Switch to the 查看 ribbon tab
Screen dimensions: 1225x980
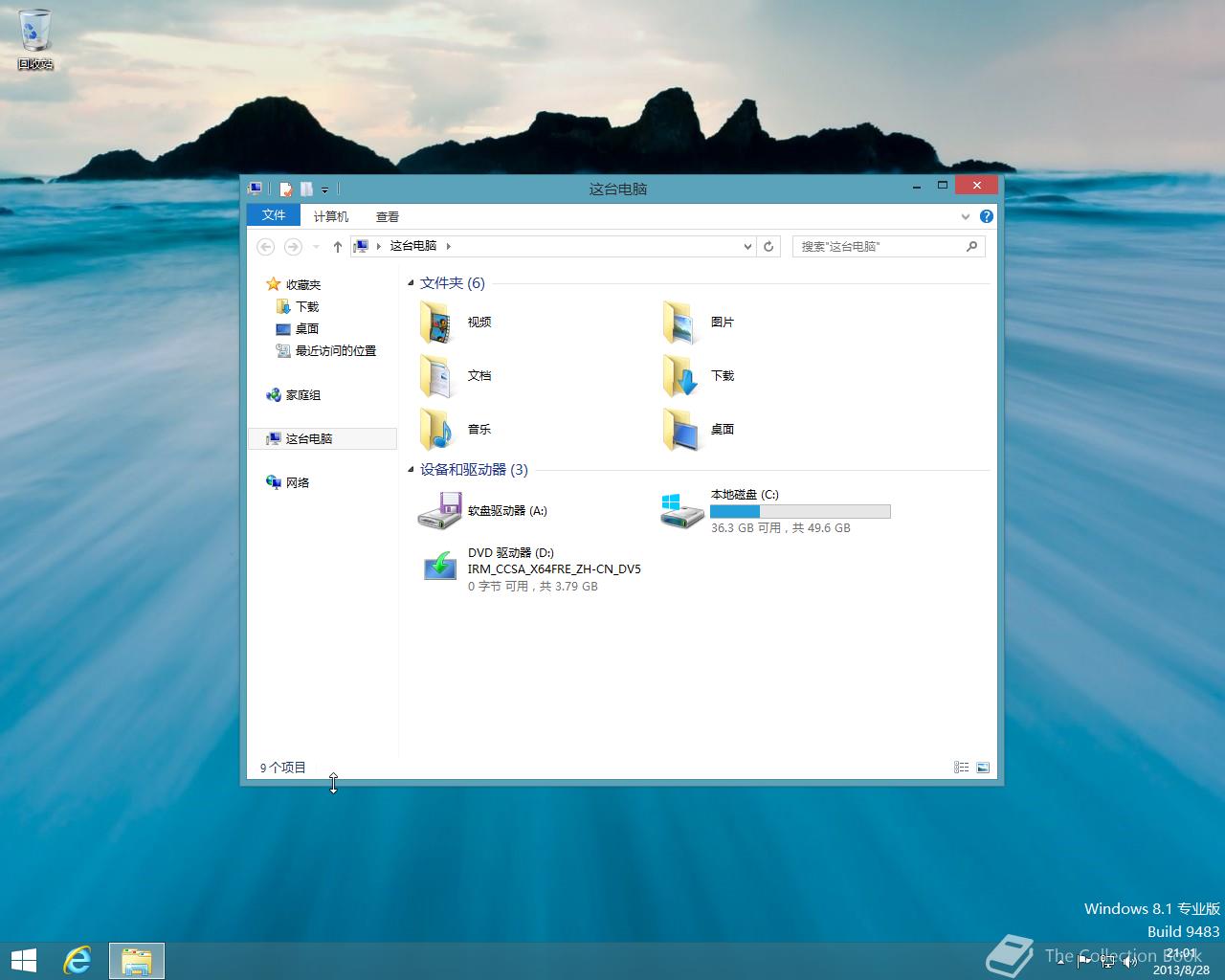388,216
